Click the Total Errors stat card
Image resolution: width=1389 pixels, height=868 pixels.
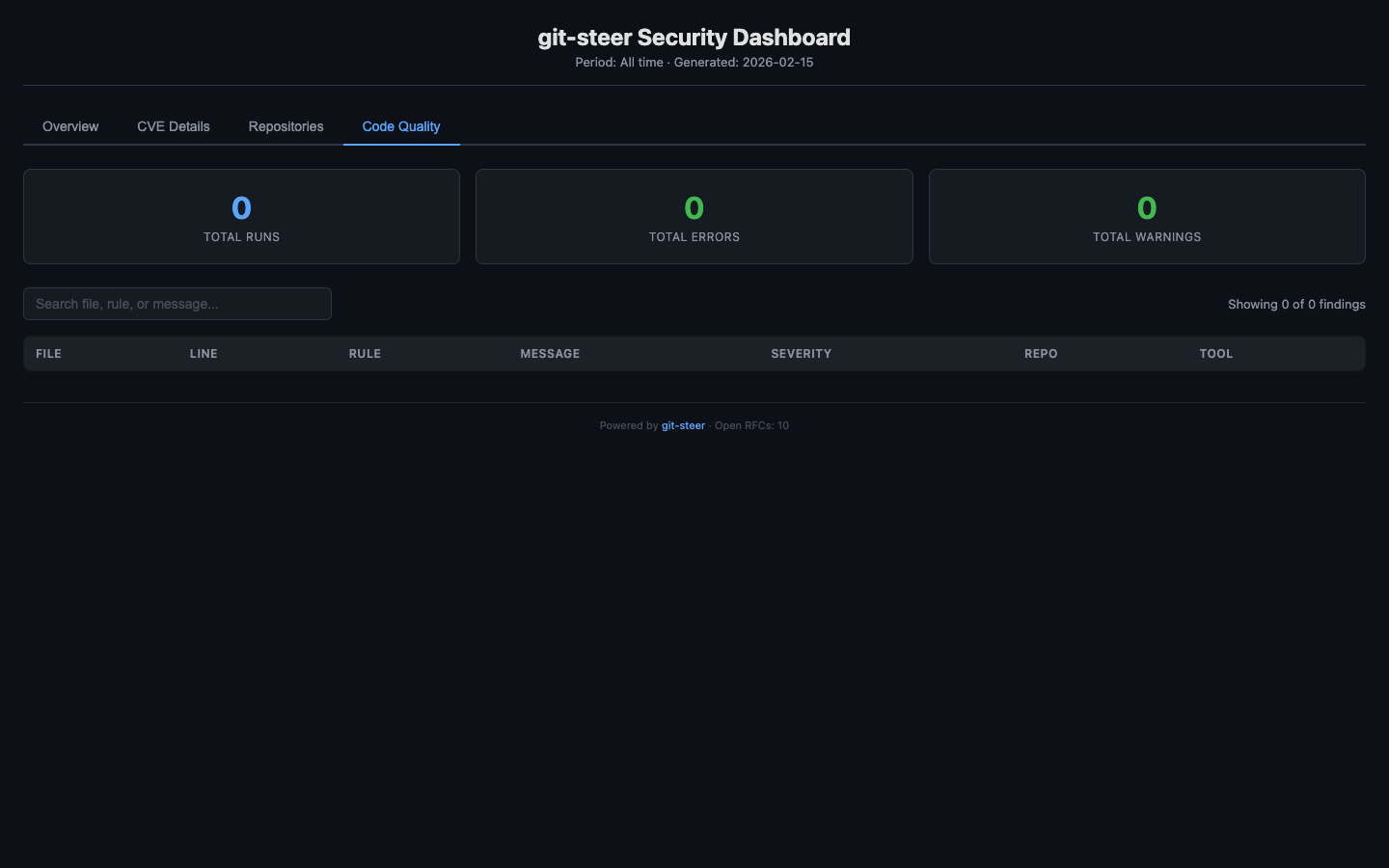694,217
